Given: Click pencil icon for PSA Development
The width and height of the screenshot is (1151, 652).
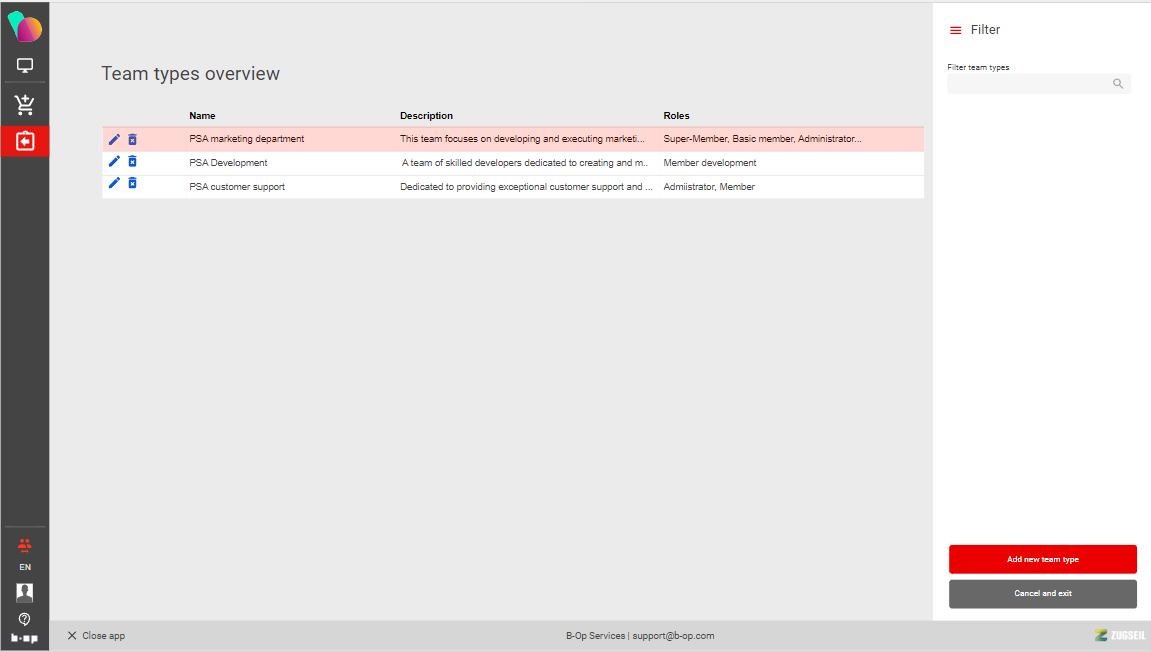Looking at the screenshot, I should tap(114, 161).
